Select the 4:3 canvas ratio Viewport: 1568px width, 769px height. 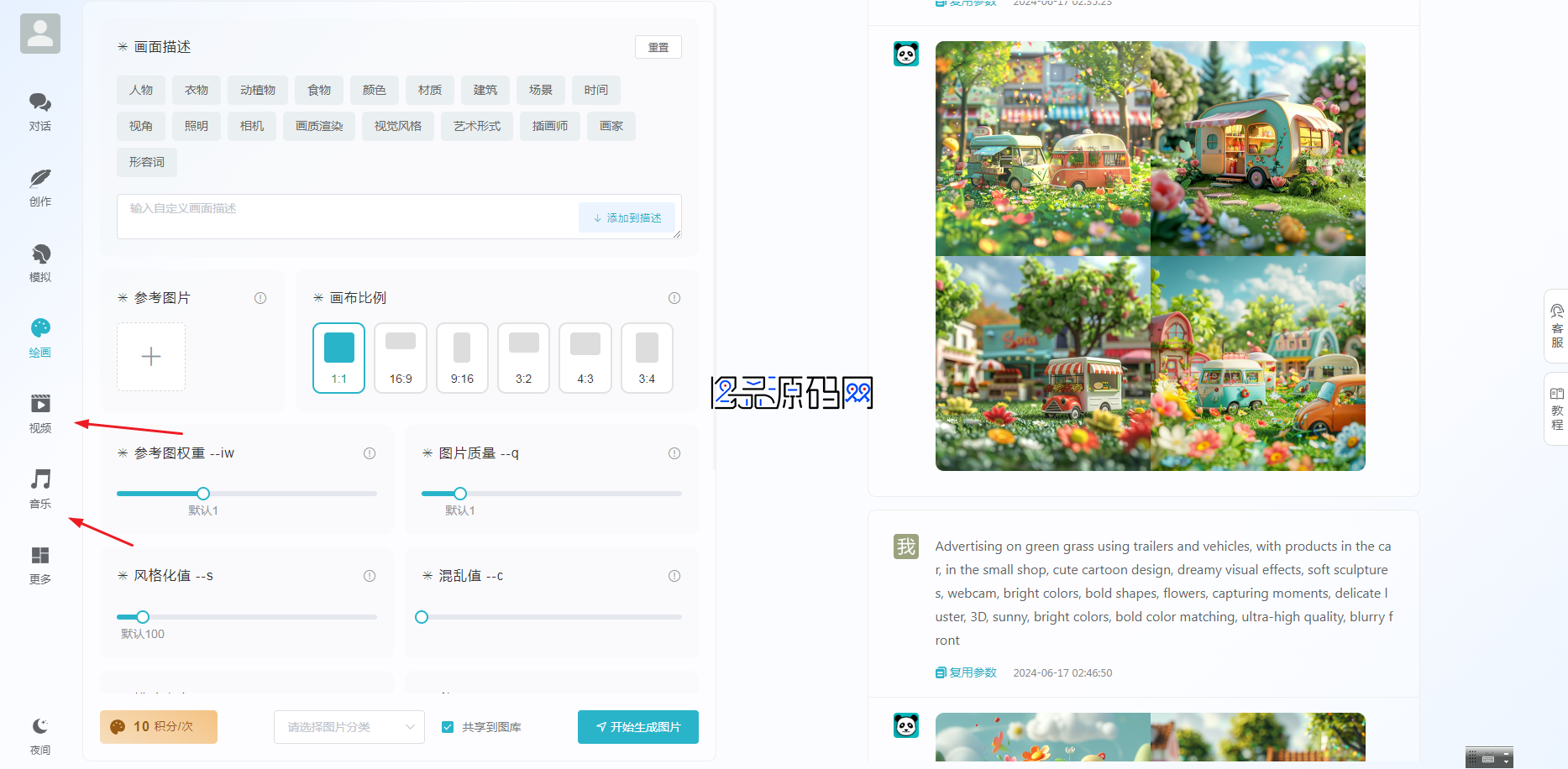[585, 358]
